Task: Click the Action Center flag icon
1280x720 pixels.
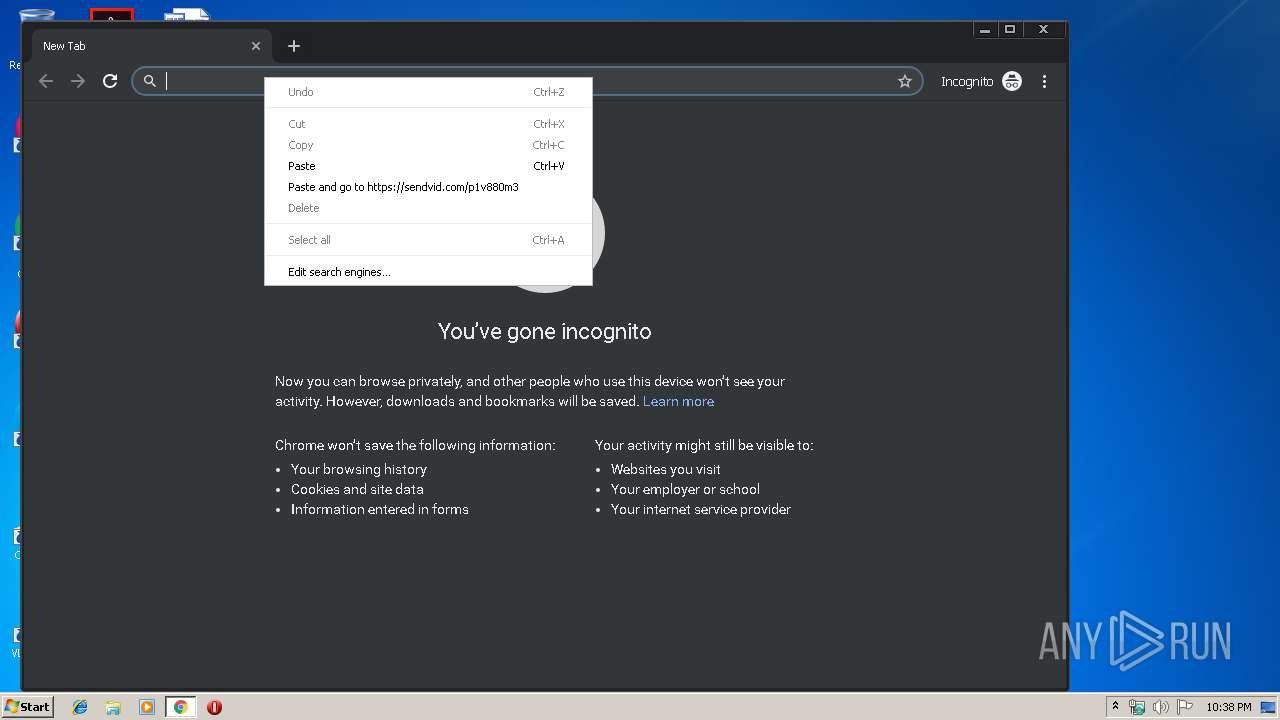Action: tap(1185, 707)
